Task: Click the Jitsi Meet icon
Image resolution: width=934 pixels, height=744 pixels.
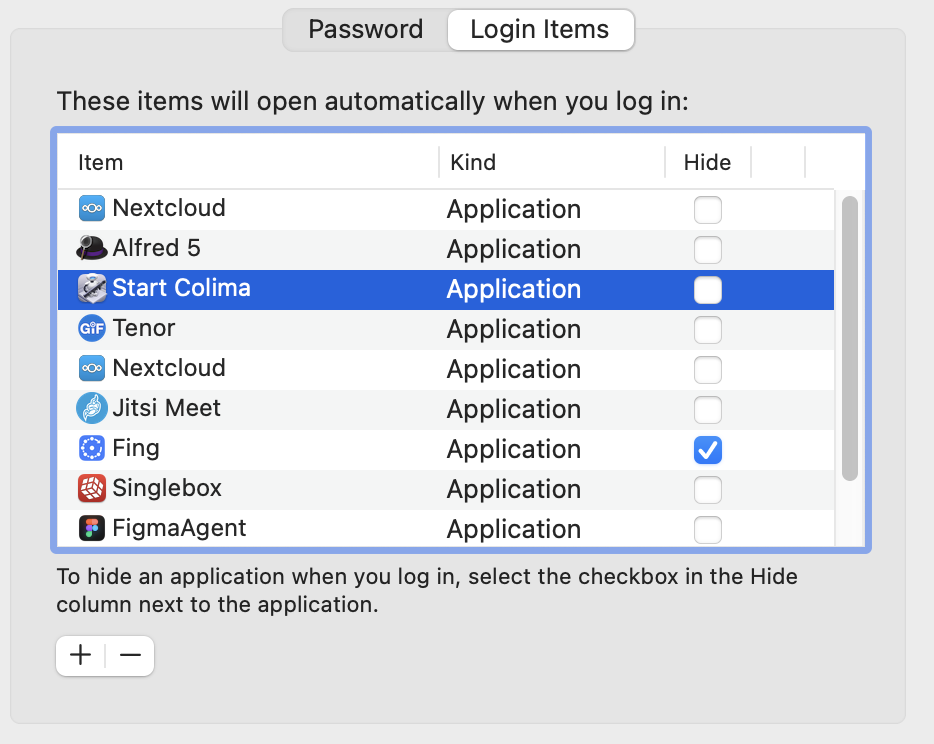Action: pos(92,408)
